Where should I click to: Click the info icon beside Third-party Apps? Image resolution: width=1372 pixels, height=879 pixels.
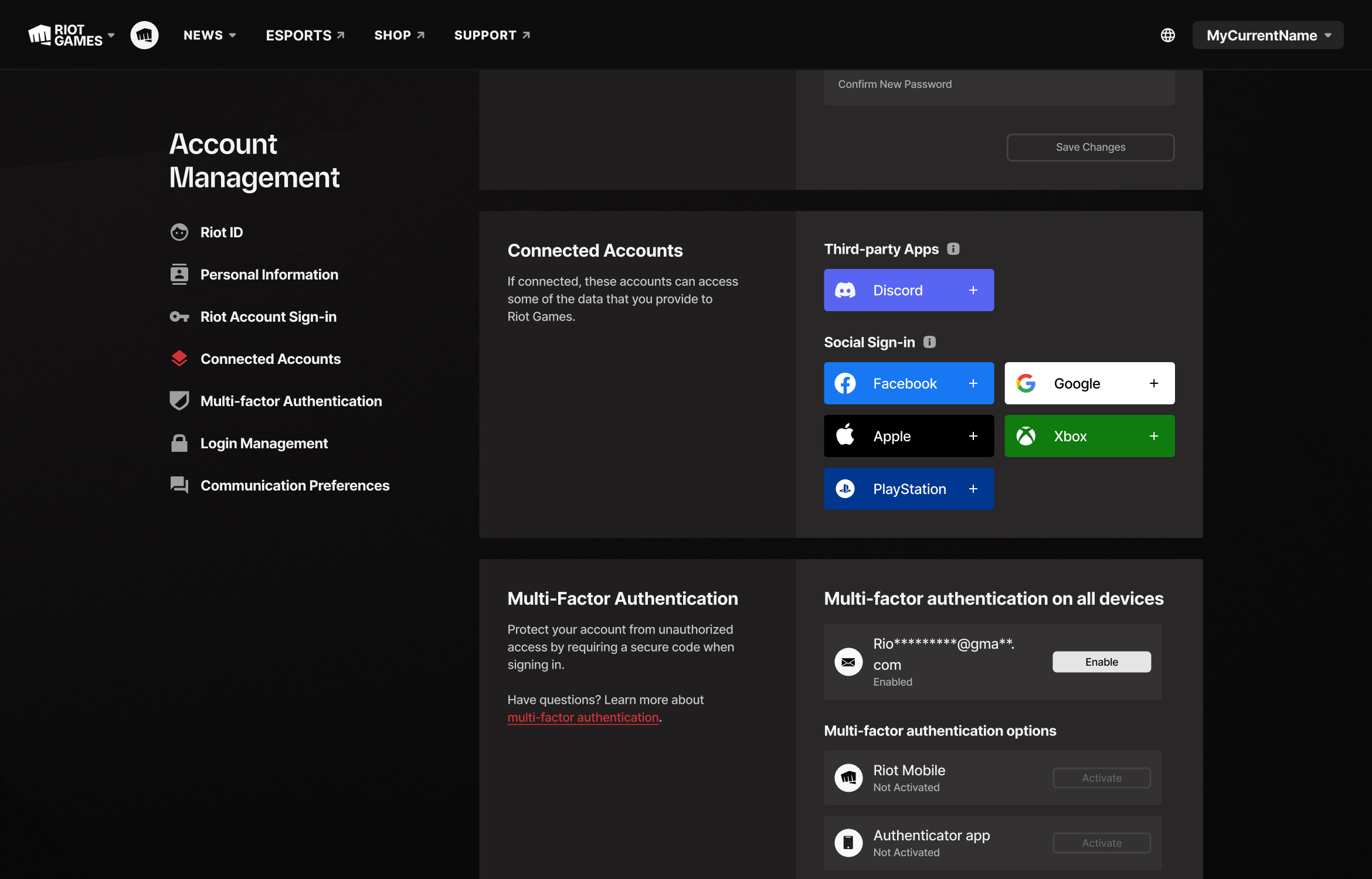click(953, 248)
